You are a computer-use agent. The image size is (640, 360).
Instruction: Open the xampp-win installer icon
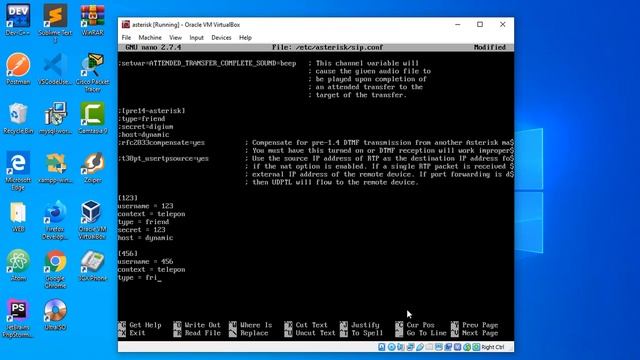coord(55,168)
